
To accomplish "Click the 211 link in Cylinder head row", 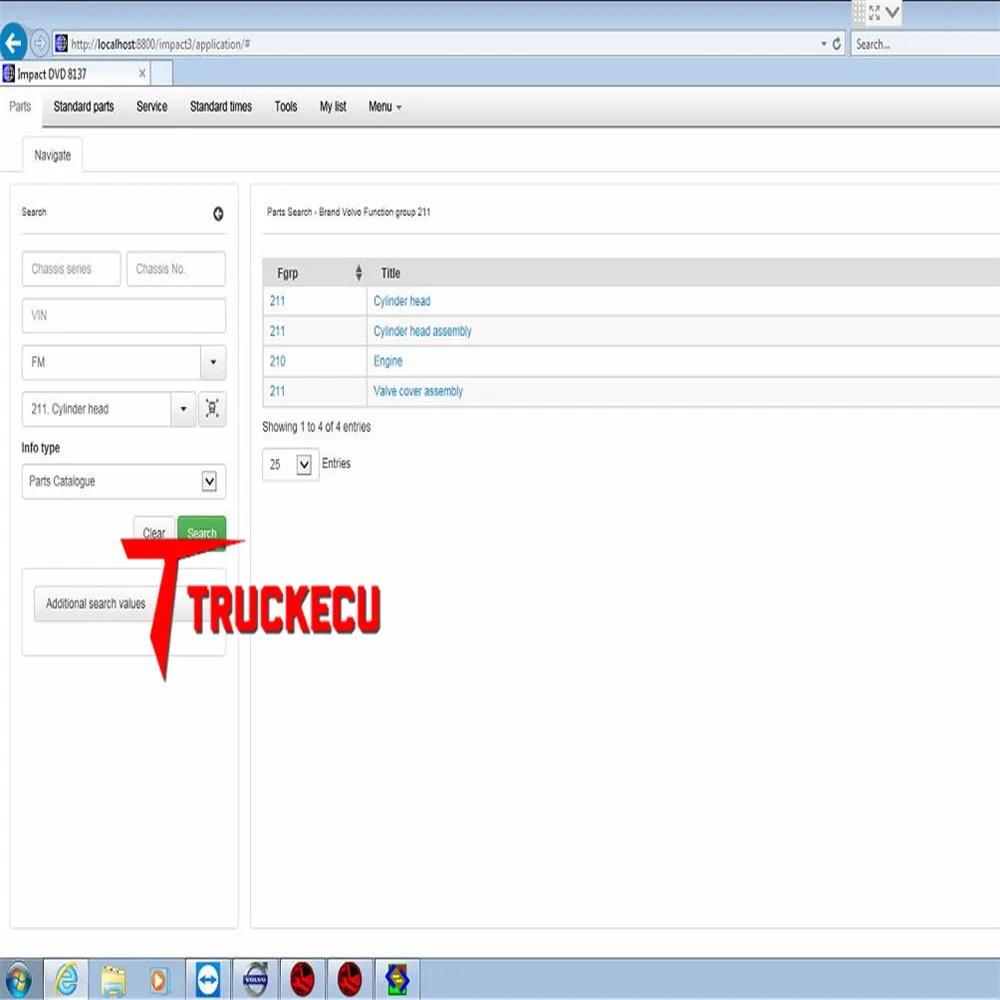I will pyautogui.click(x=277, y=301).
